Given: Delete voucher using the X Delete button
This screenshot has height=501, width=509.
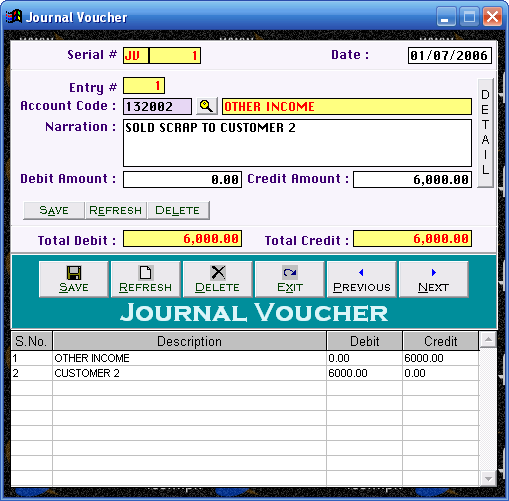Looking at the screenshot, I should click(218, 279).
